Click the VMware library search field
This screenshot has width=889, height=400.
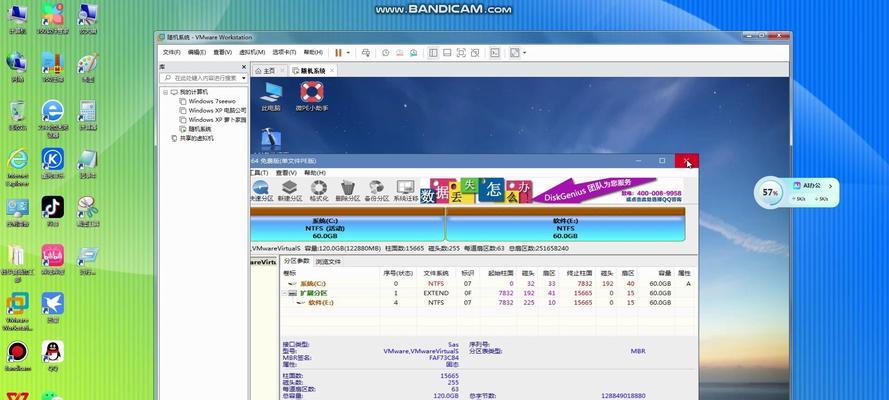coord(202,78)
